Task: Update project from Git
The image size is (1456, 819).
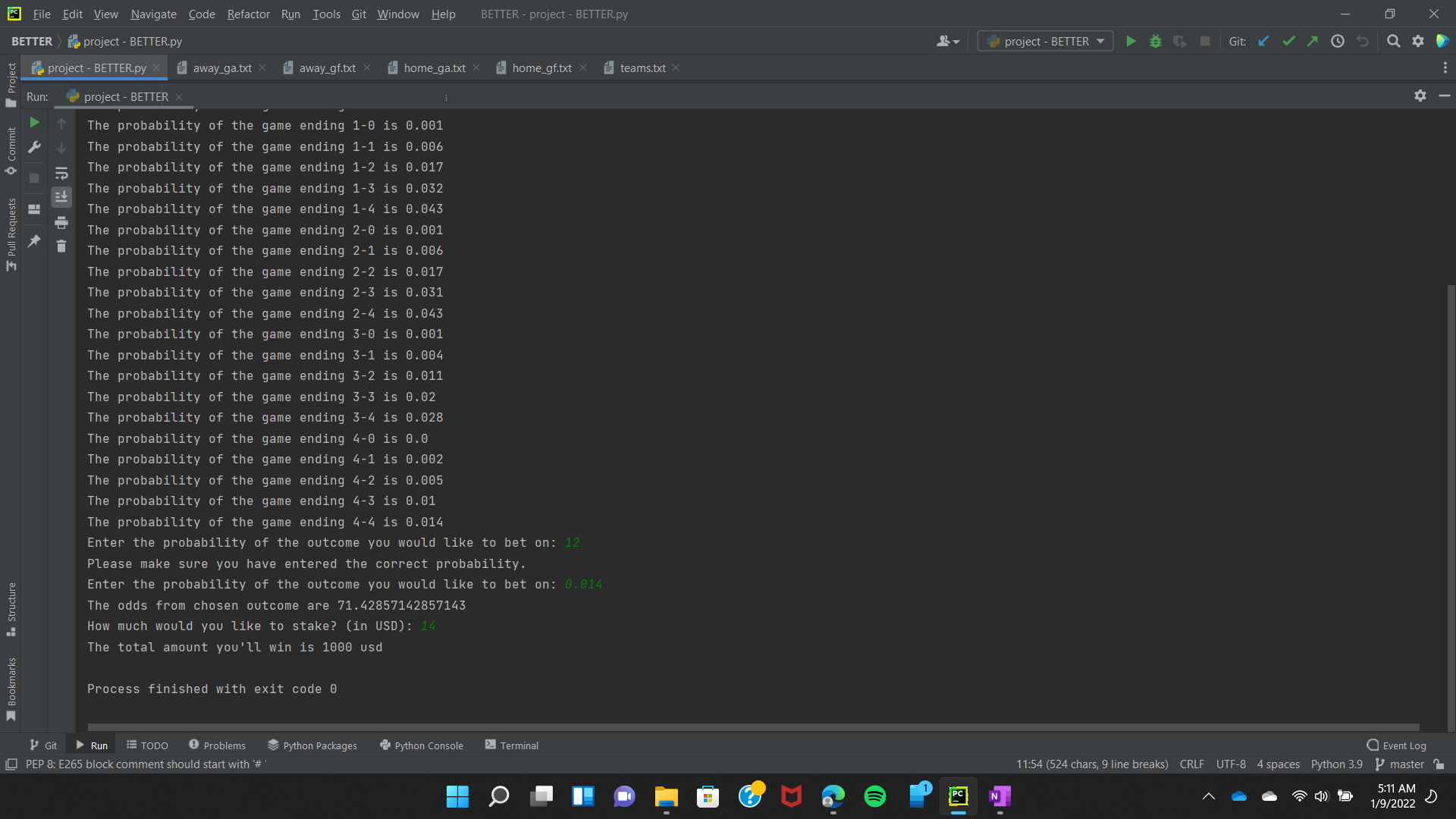Action: click(1263, 41)
